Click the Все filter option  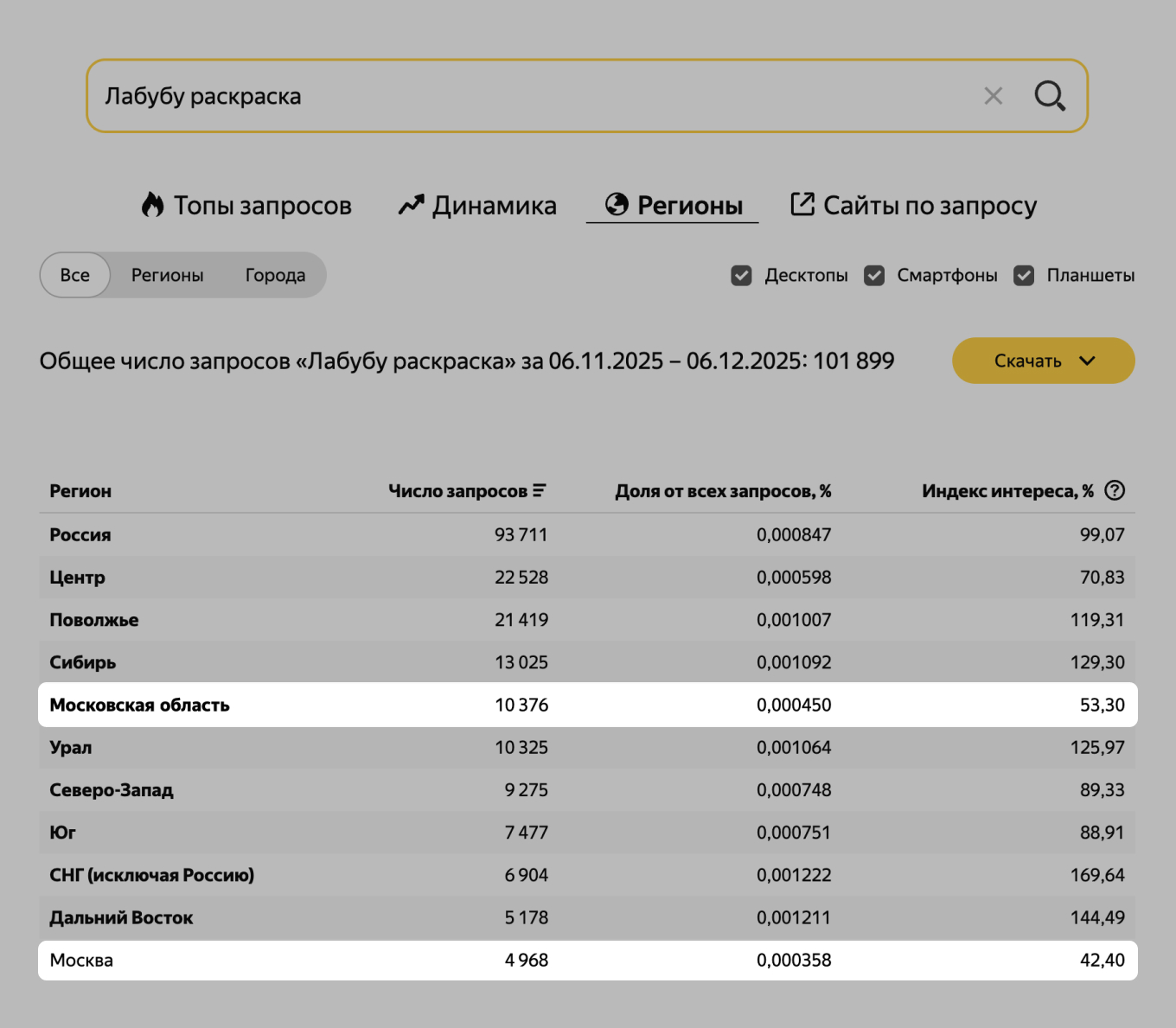click(x=74, y=275)
